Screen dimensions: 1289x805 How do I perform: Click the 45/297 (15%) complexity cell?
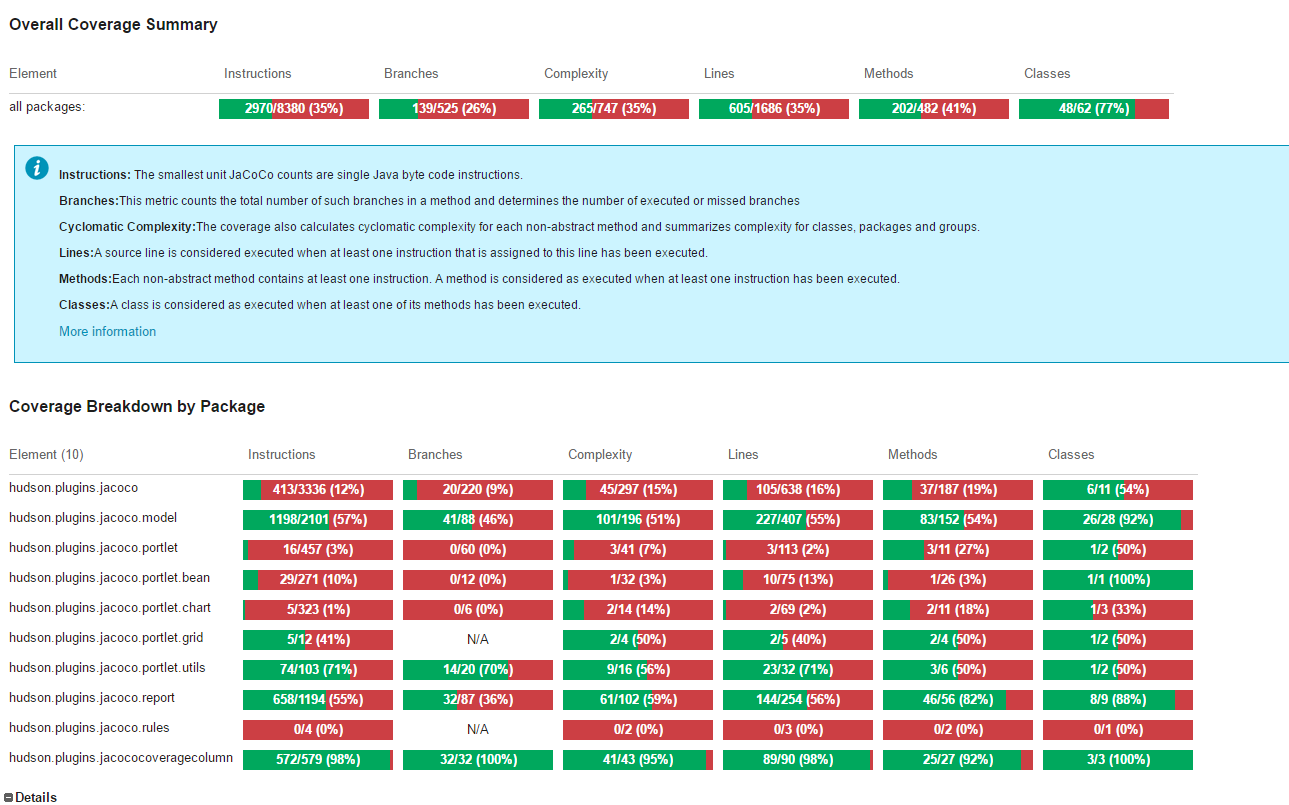[x=638, y=490]
